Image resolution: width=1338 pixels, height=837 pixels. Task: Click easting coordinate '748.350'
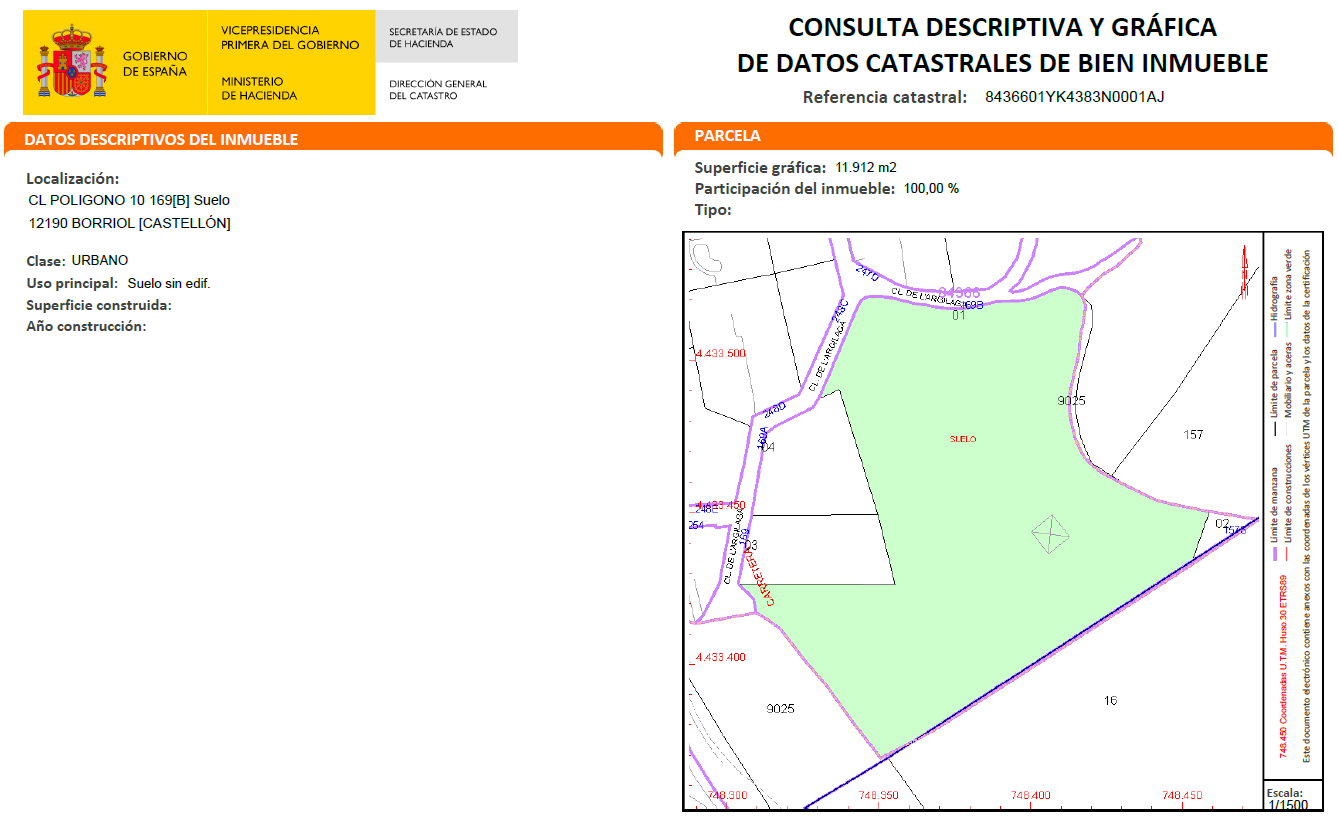(x=878, y=796)
